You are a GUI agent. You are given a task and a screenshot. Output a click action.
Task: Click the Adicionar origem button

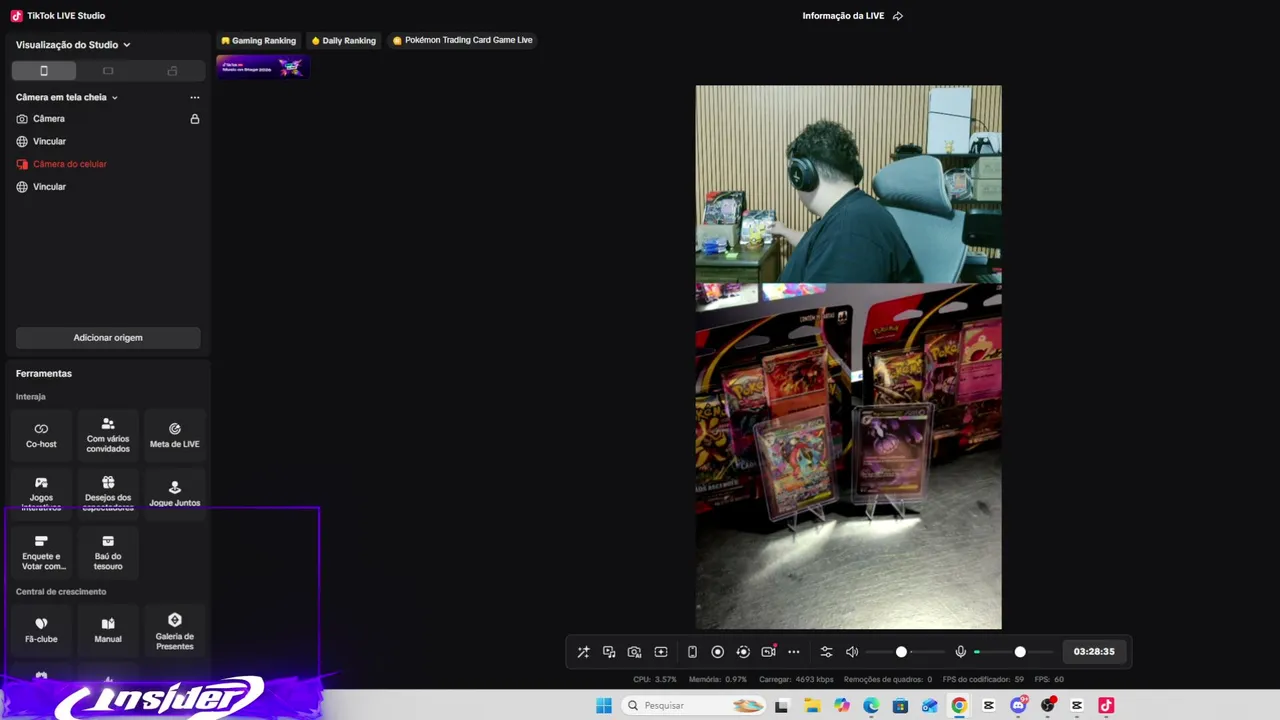(108, 338)
